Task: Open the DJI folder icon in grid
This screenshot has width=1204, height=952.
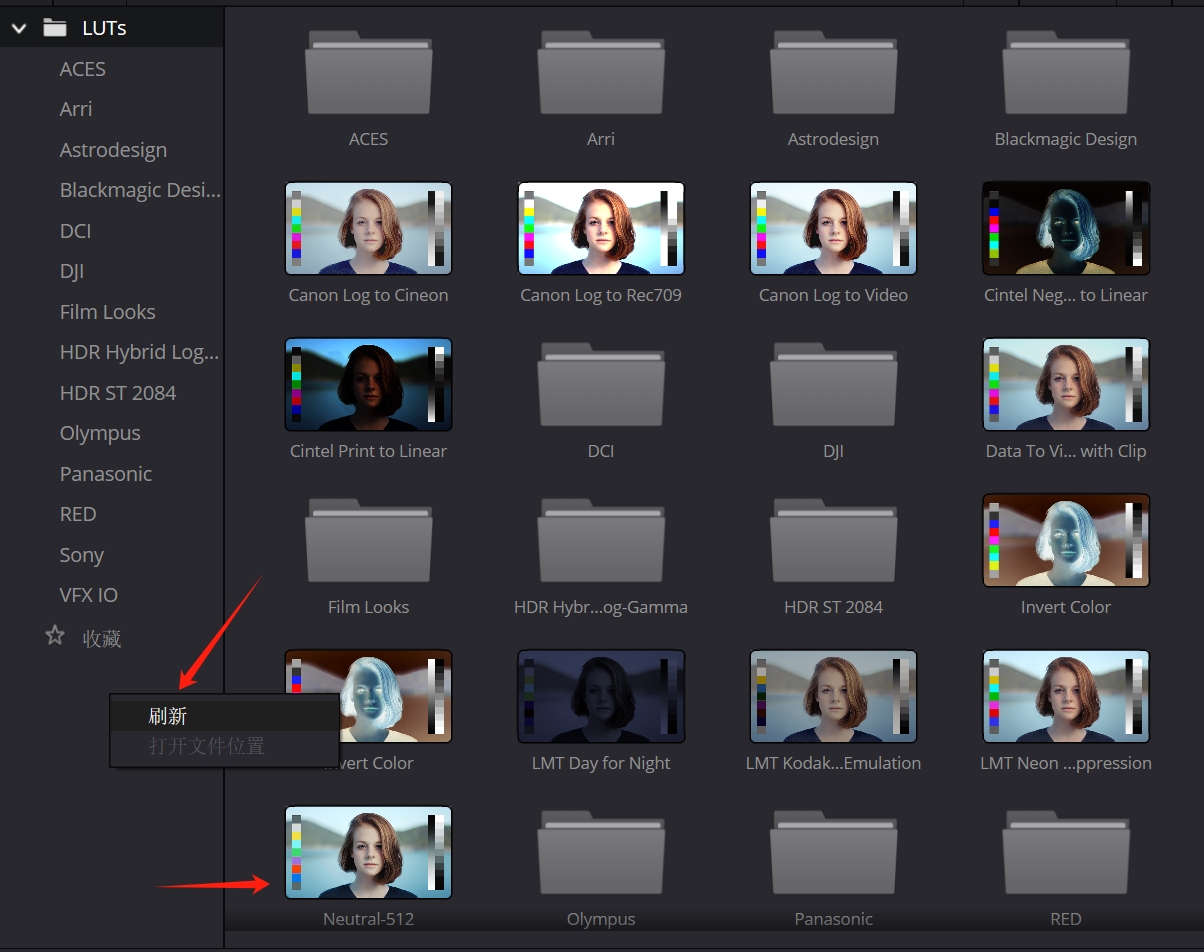Action: (833, 385)
